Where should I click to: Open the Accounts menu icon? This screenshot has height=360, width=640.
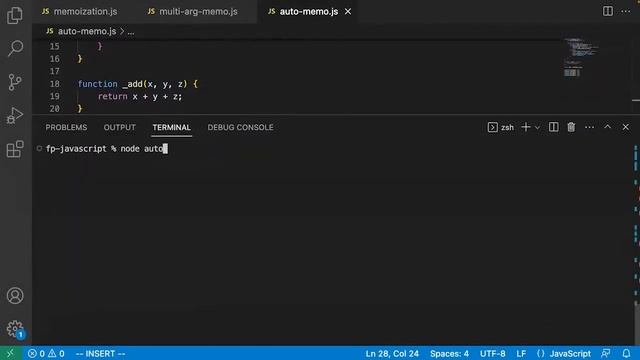point(15,296)
